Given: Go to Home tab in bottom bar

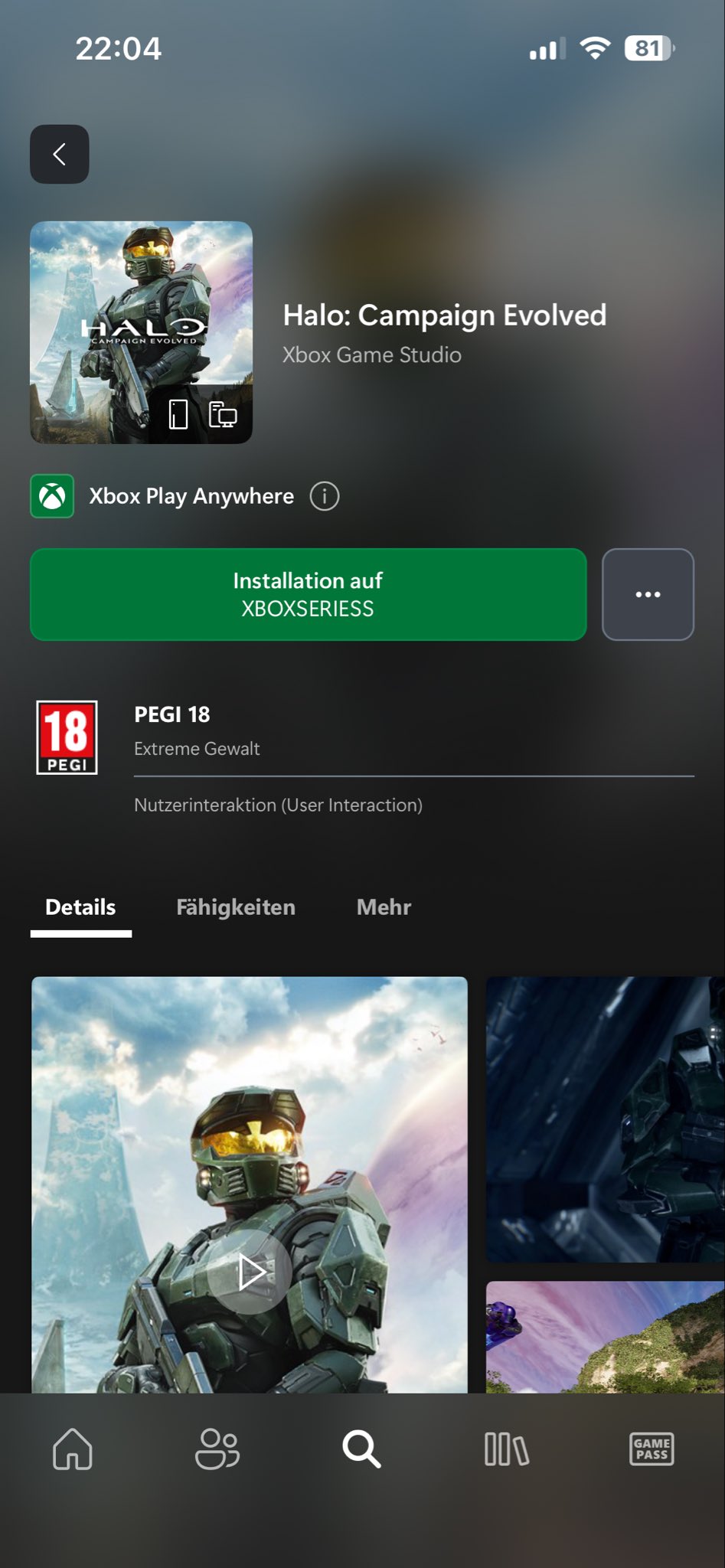Looking at the screenshot, I should pyautogui.click(x=73, y=1449).
